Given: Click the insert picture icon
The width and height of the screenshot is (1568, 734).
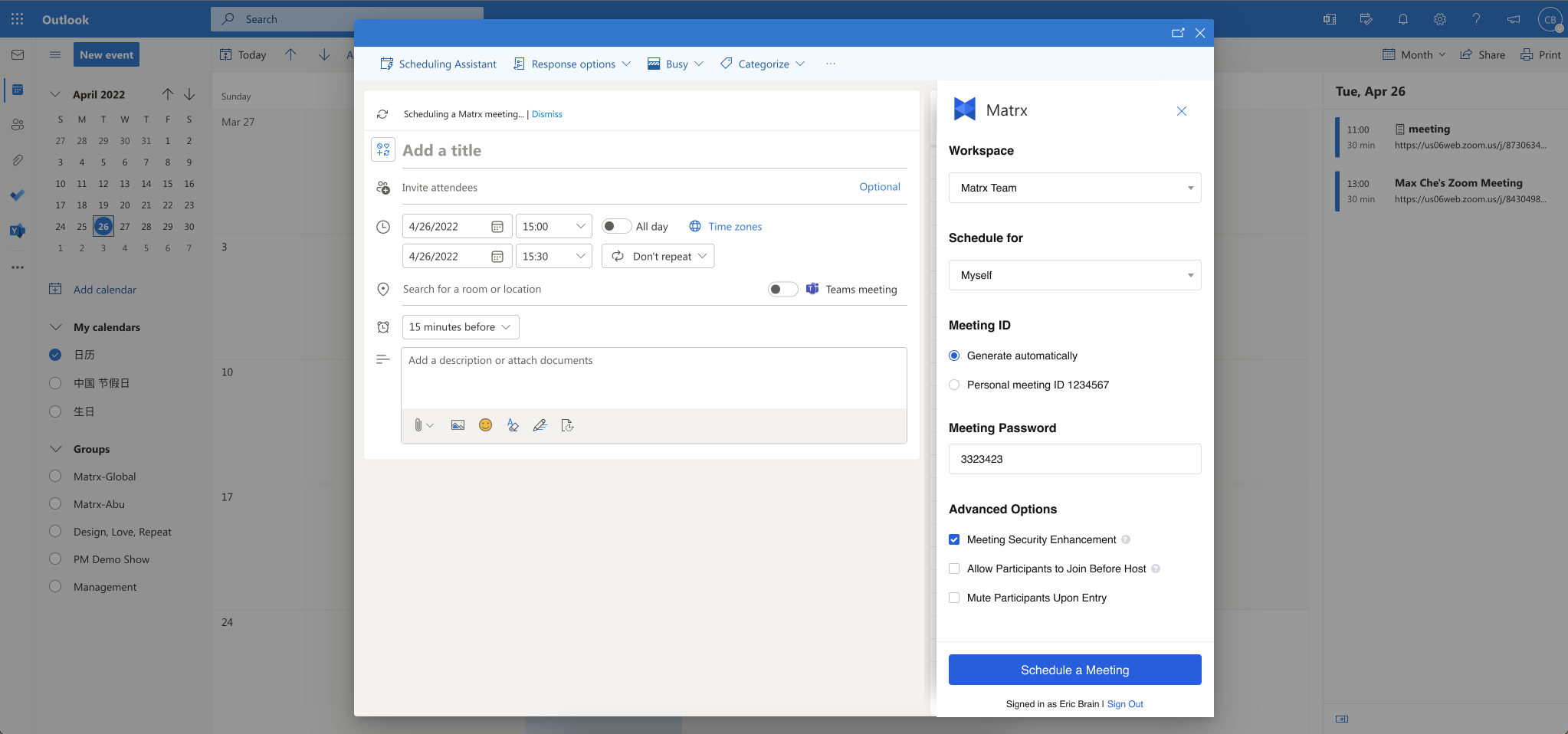Looking at the screenshot, I should pyautogui.click(x=458, y=425).
